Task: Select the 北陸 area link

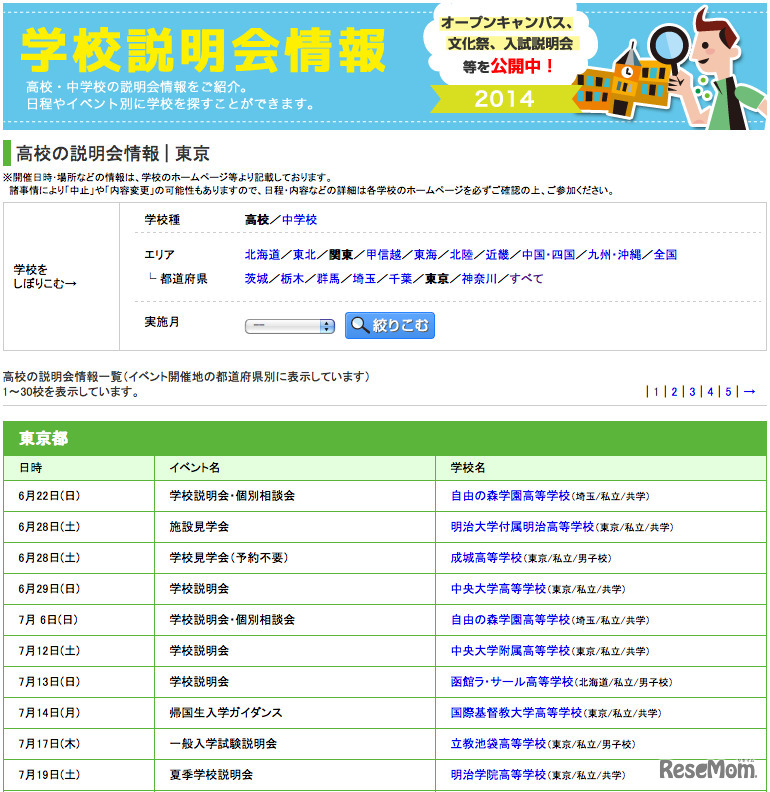Action: pyautogui.click(x=461, y=255)
